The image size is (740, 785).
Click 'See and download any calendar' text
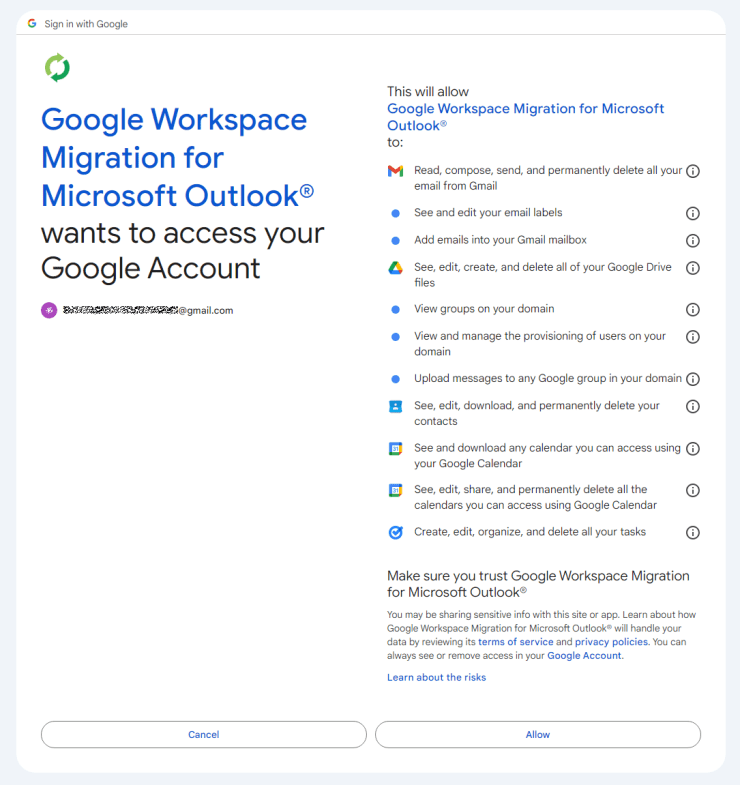547,455
